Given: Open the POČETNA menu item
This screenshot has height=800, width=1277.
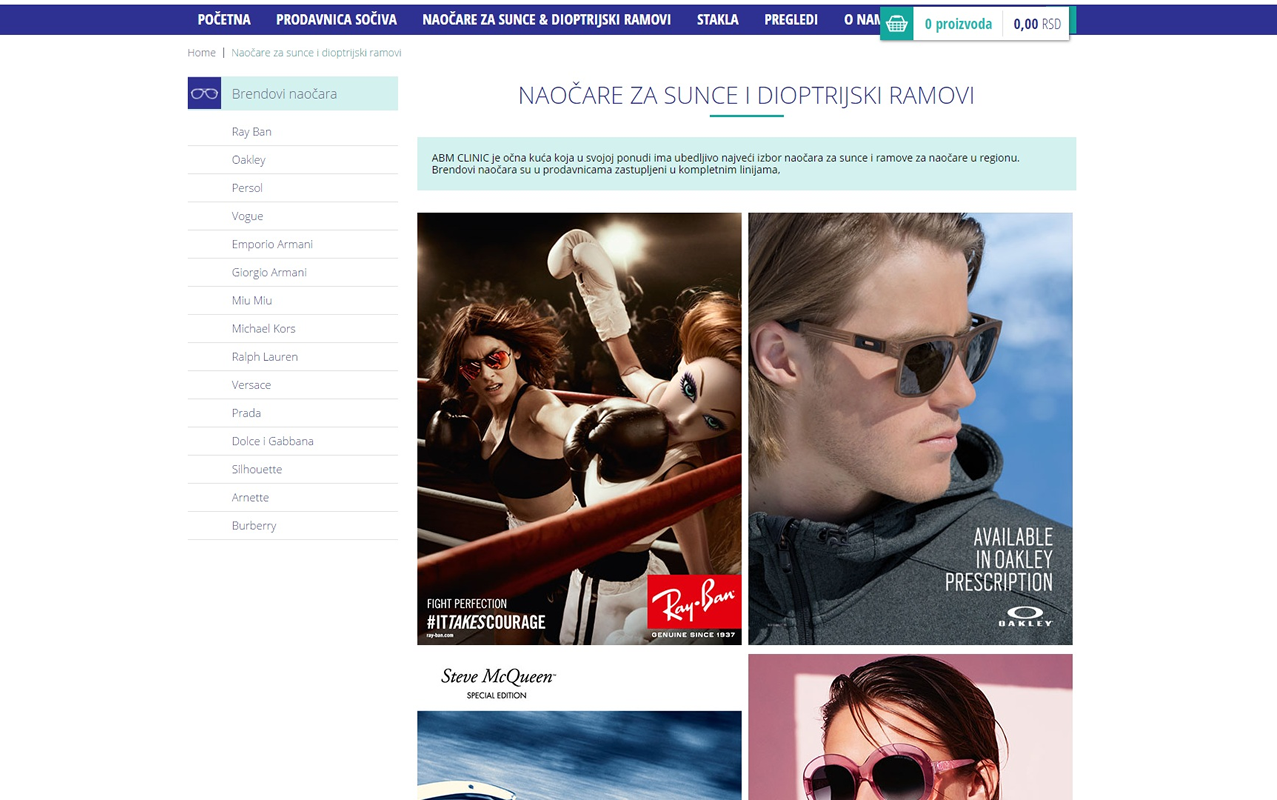Looking at the screenshot, I should coord(224,20).
